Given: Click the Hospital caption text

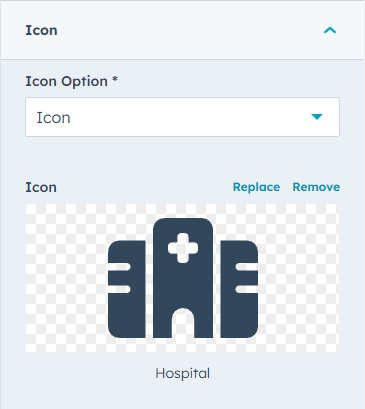Looking at the screenshot, I should coord(183,373).
